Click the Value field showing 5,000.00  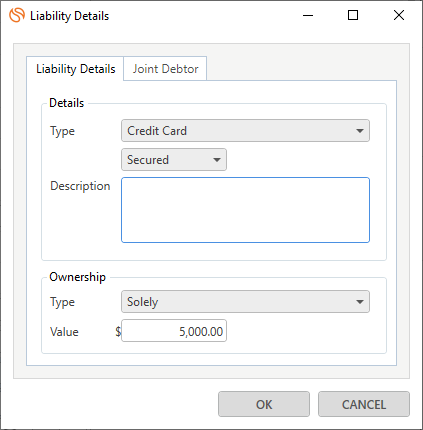(174, 331)
